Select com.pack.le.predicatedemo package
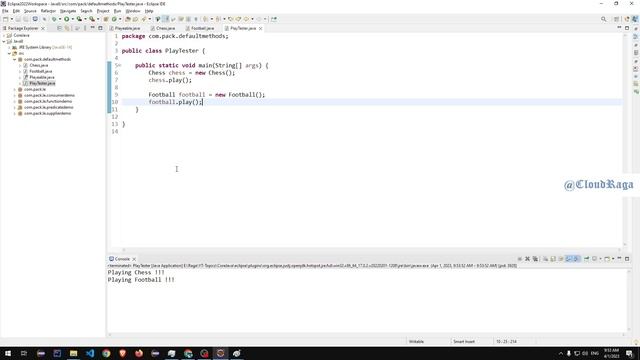 pyautogui.click(x=49, y=107)
